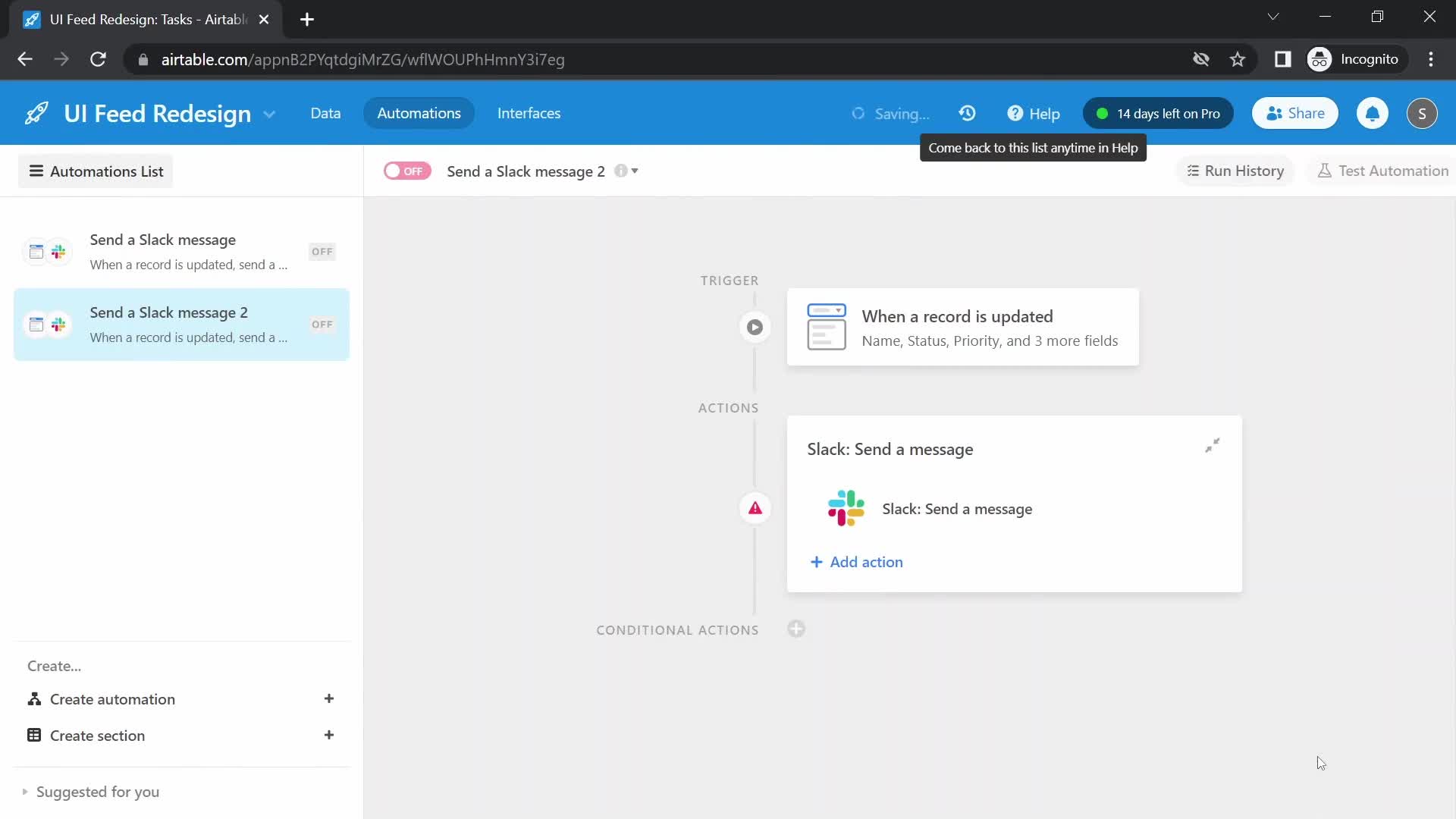1456x819 pixels.
Task: Switch to Interfaces tab
Action: (529, 114)
